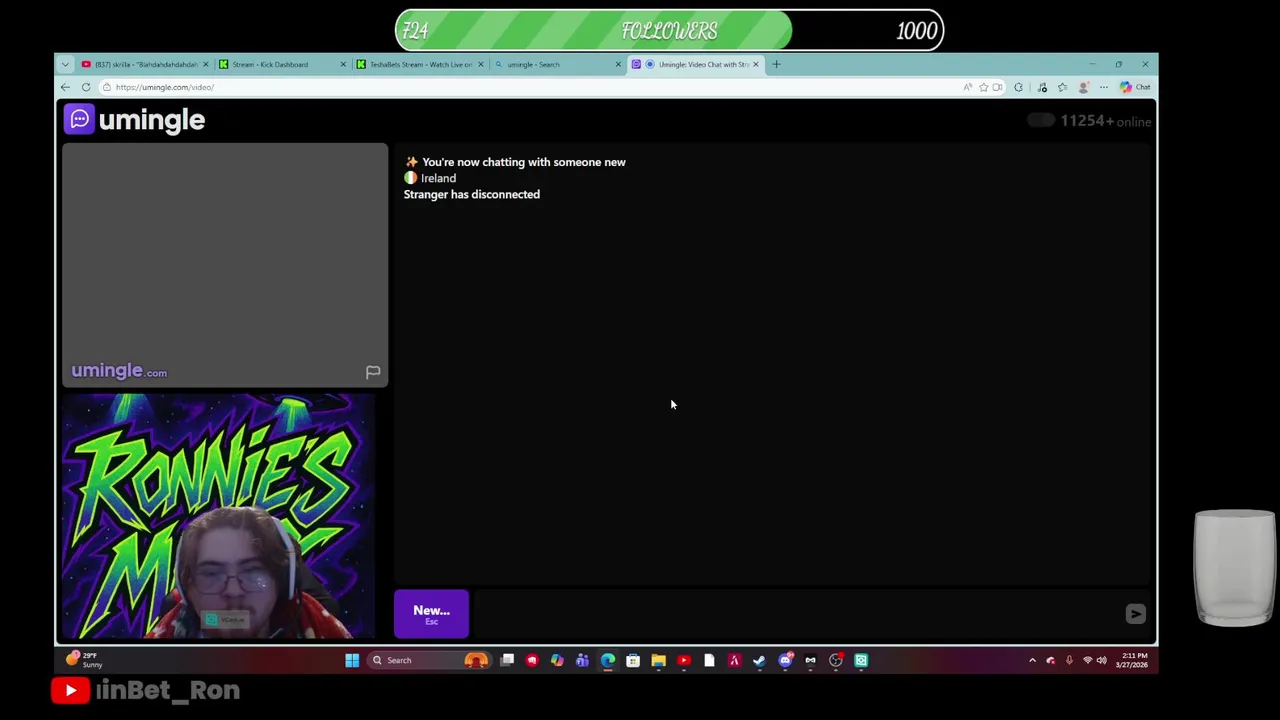
Task: Close the umingle - Search tab
Action: click(x=617, y=64)
